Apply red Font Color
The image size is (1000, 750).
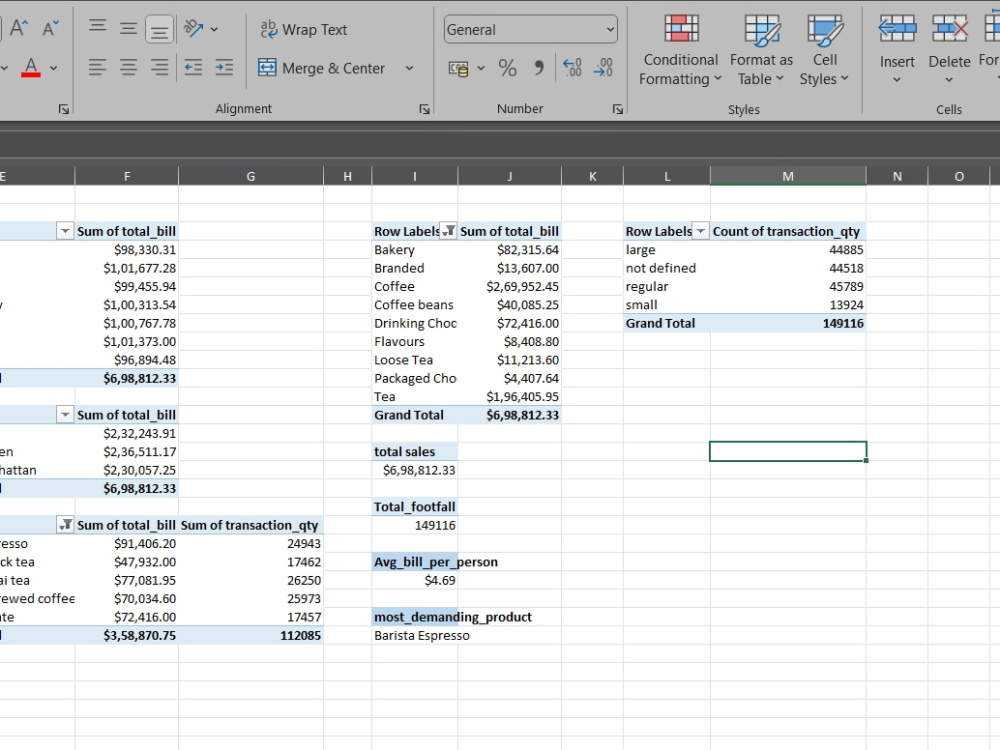pos(31,68)
